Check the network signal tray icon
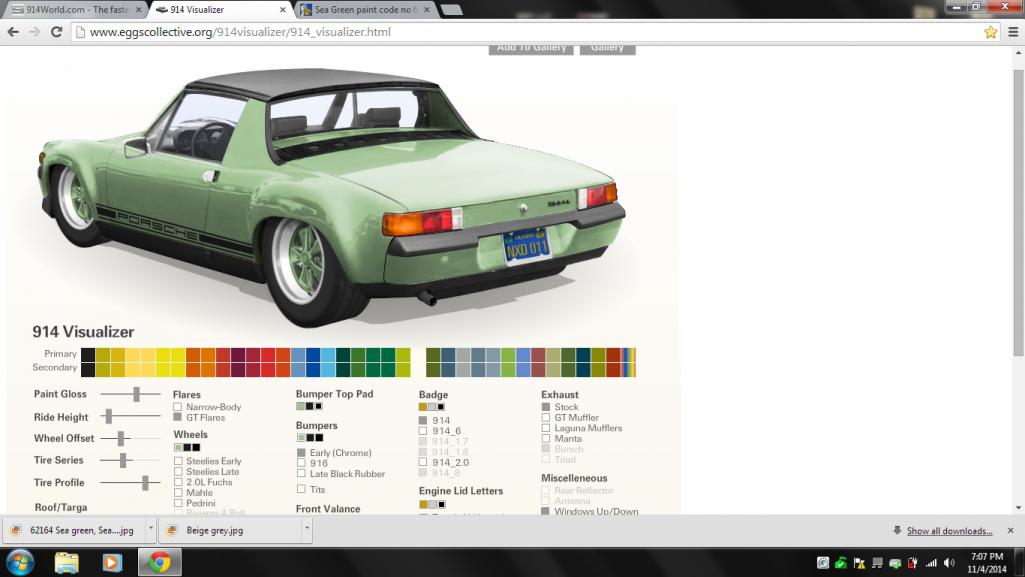 (931, 563)
